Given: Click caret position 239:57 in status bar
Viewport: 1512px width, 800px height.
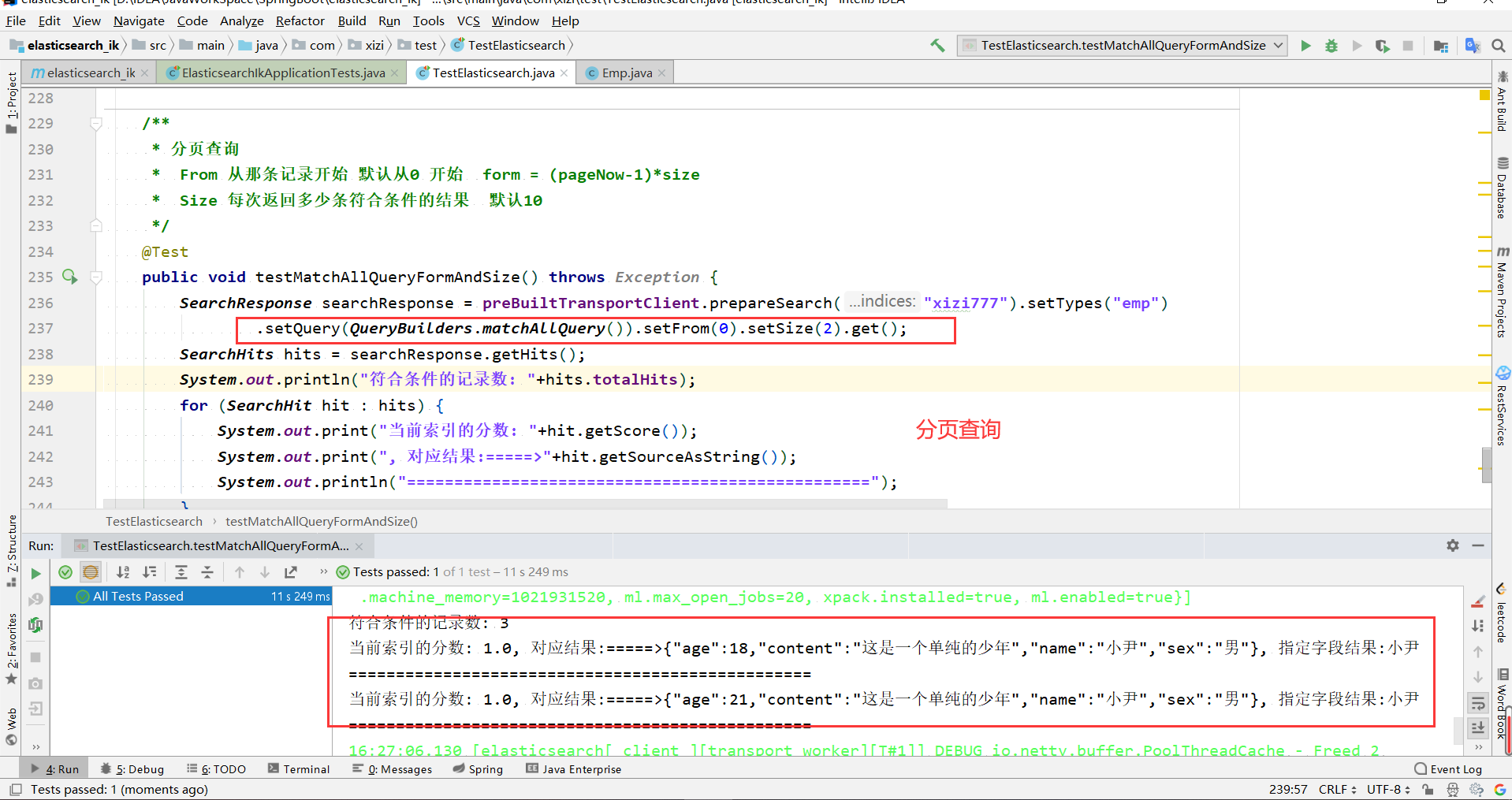Looking at the screenshot, I should tap(1288, 790).
